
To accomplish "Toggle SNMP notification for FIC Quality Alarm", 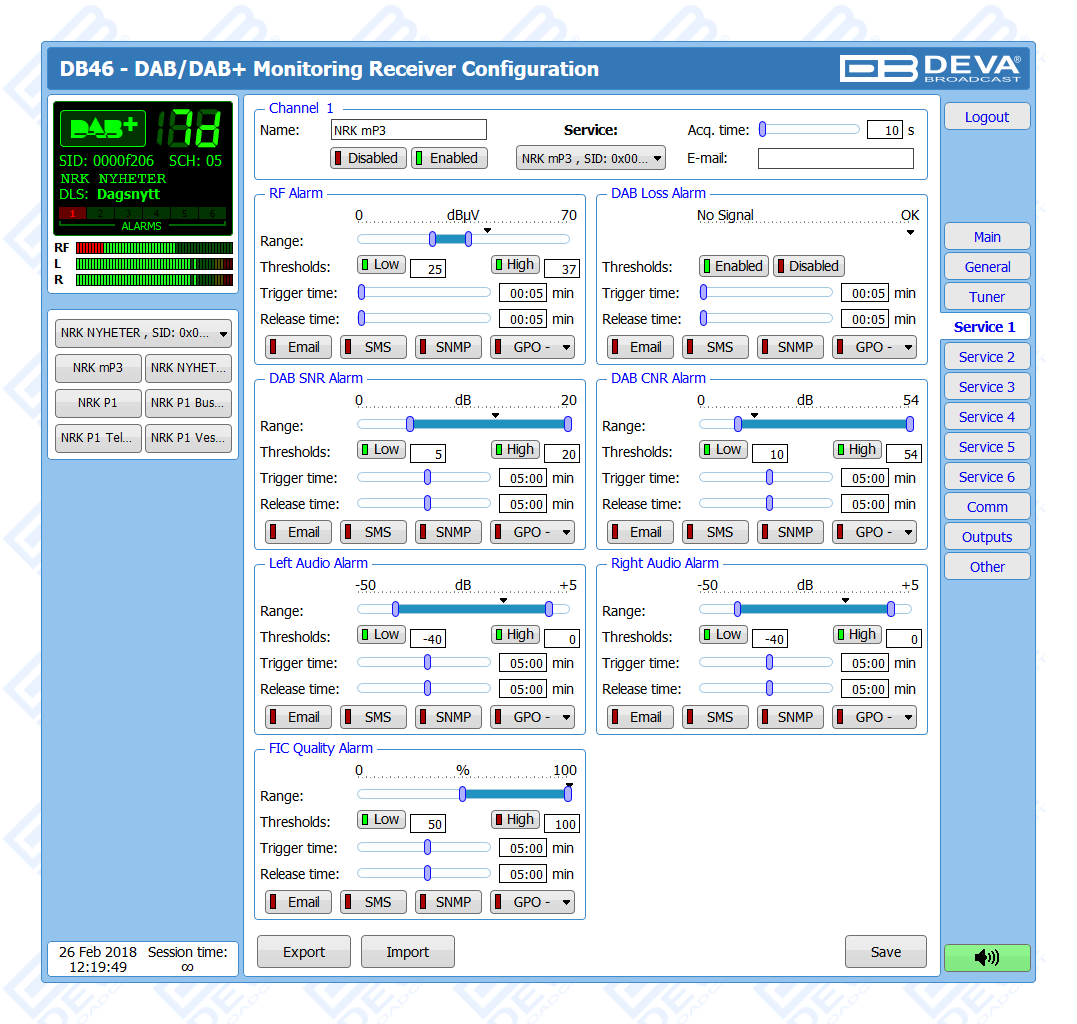I will tap(448, 902).
